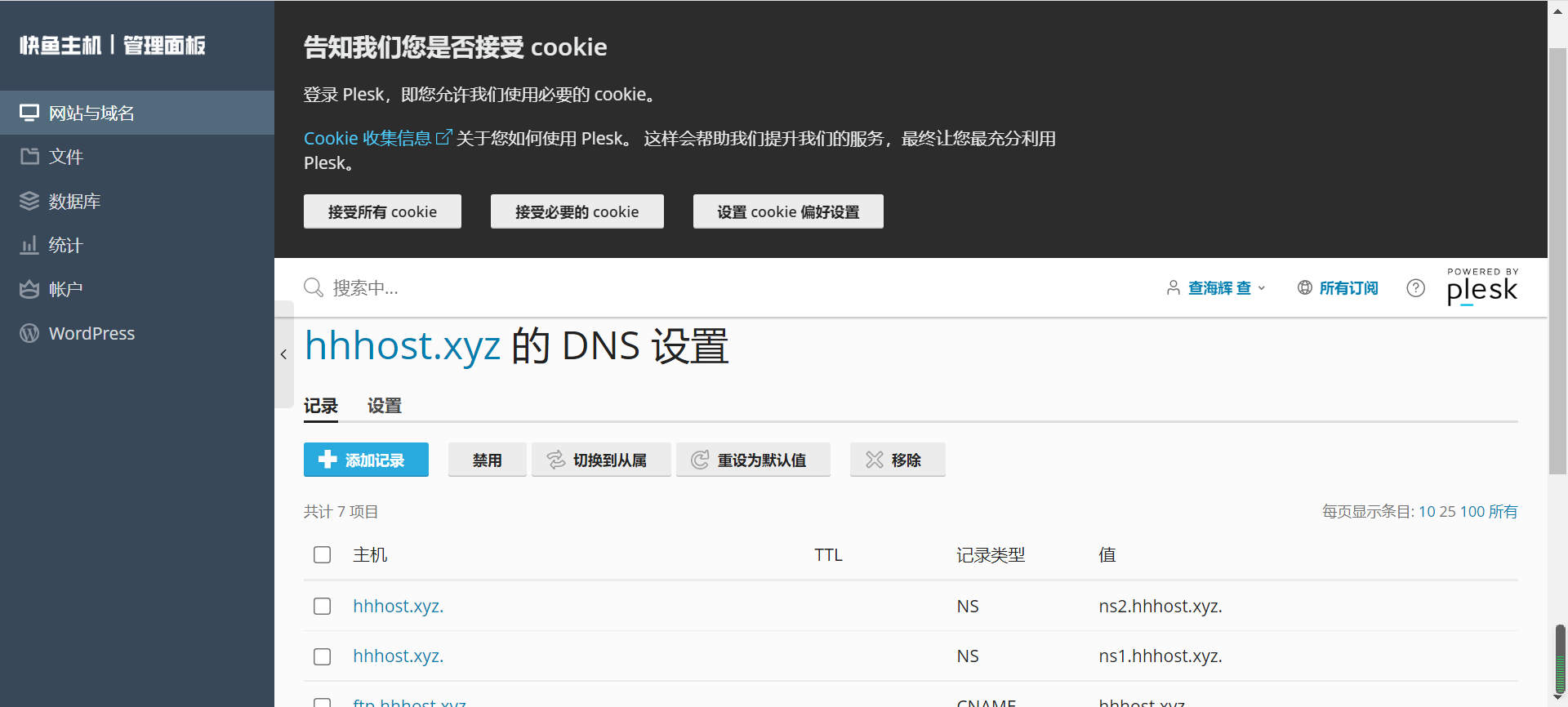Toggle the select-all checkbox in header
Screen dimensions: 1568x707
(323, 555)
